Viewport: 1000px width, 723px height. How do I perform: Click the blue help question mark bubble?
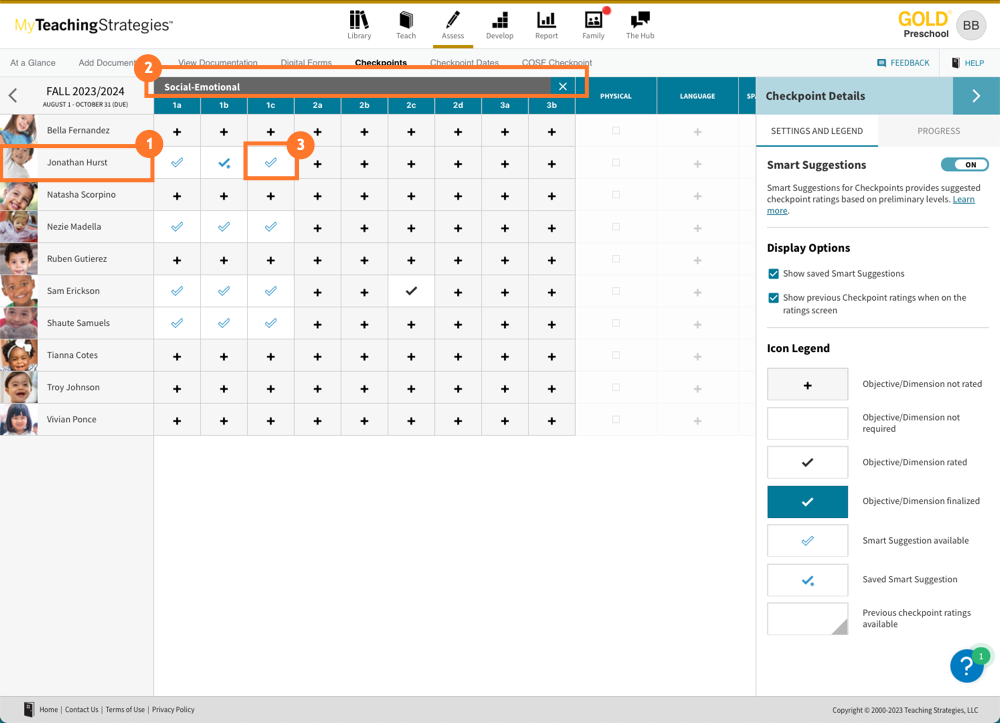coord(967,665)
